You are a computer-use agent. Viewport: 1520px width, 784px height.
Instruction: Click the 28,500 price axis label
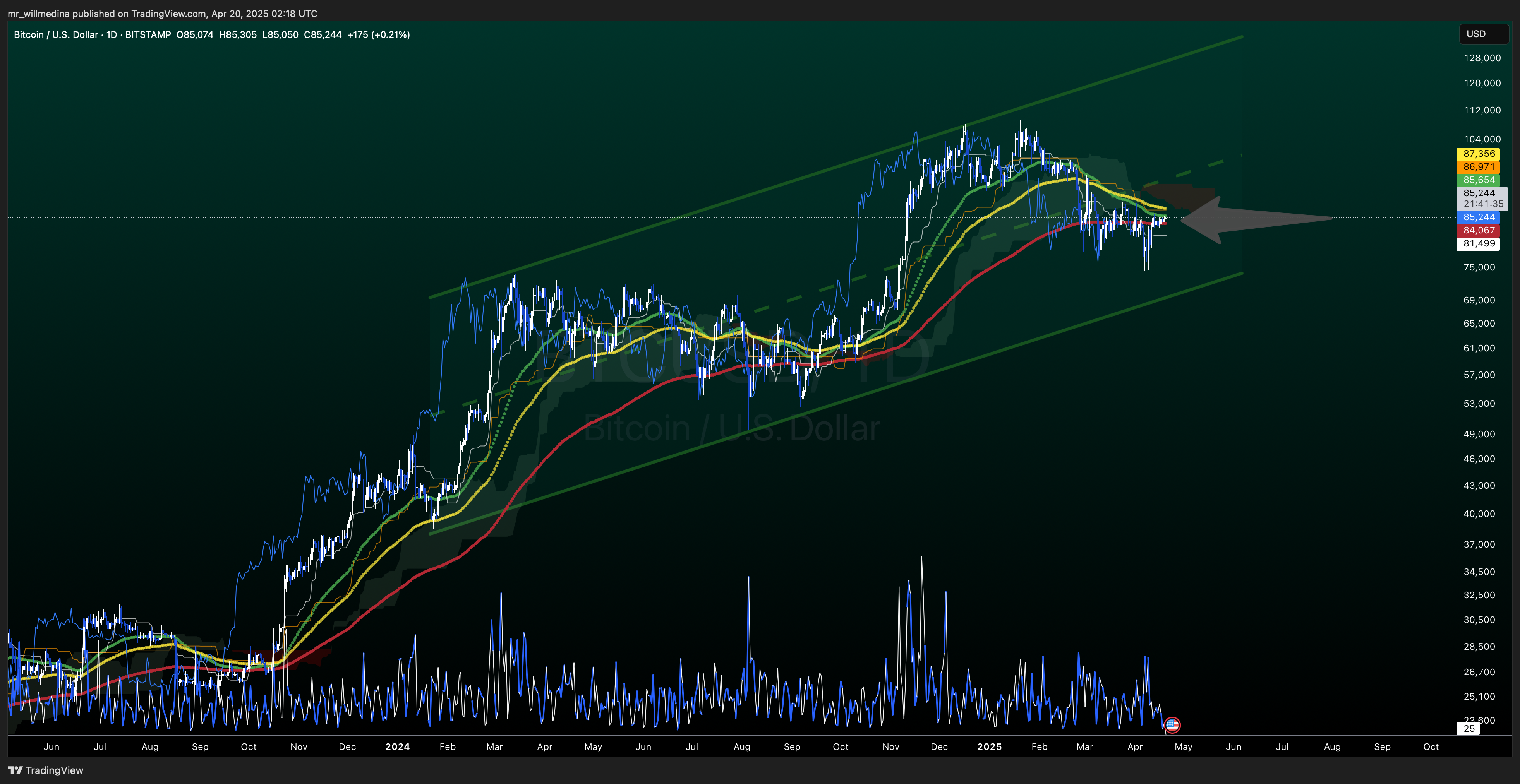click(1479, 647)
